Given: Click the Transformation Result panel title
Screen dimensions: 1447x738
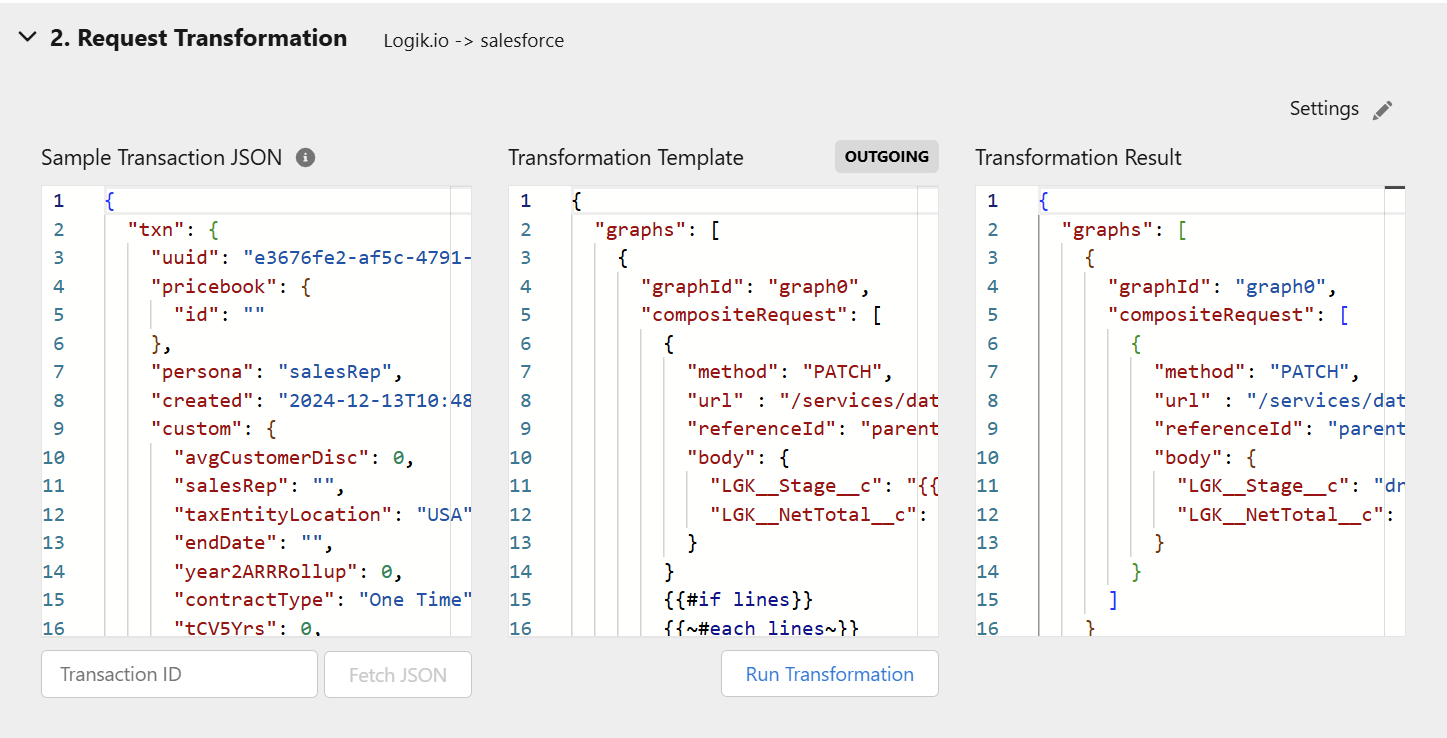Looking at the screenshot, I should pyautogui.click(x=1079, y=157).
